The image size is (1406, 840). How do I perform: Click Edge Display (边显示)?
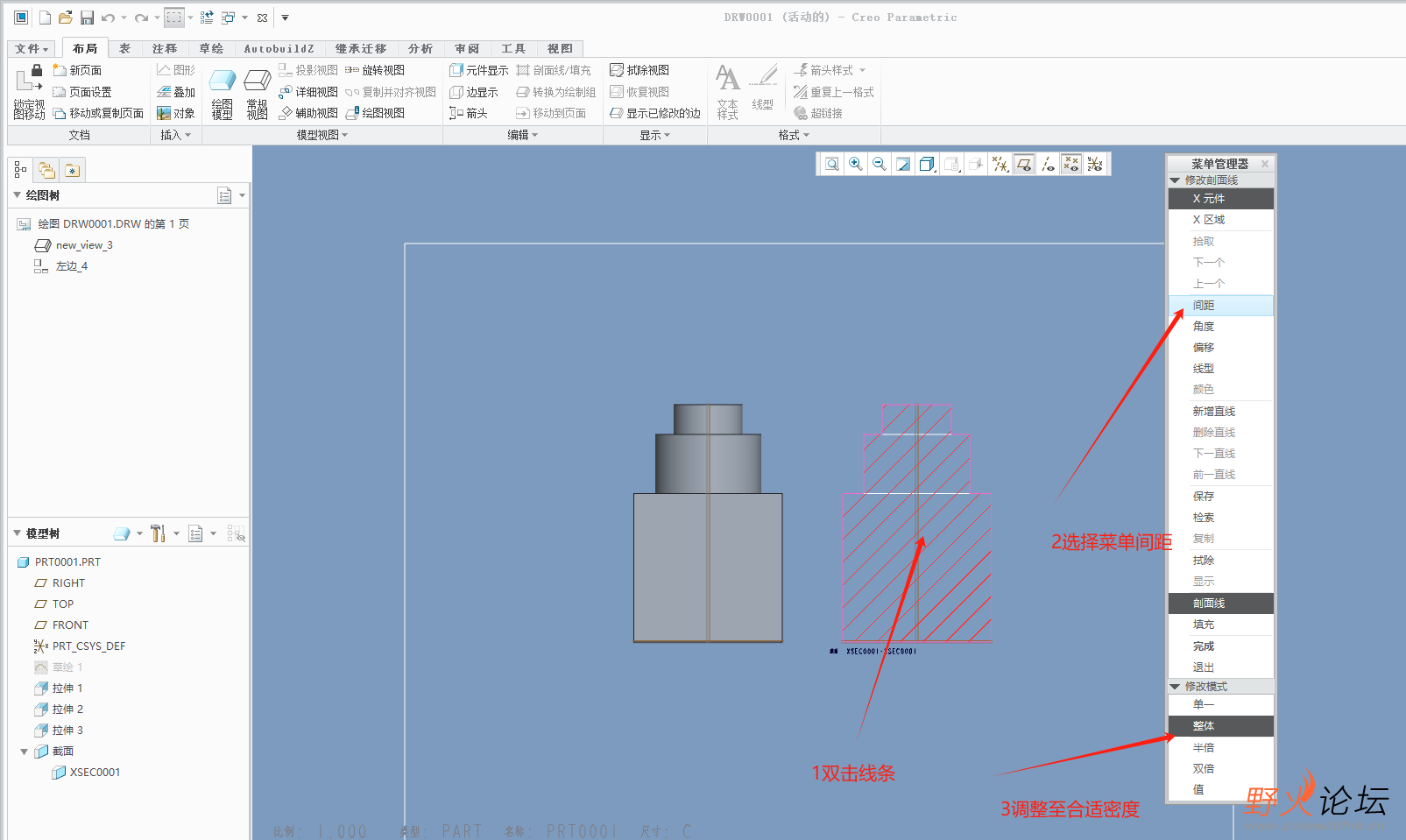pyautogui.click(x=474, y=92)
